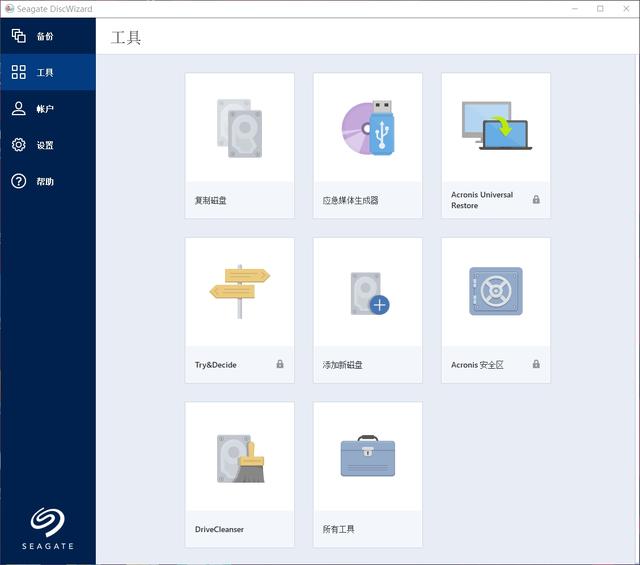
Task: Open the 设置 gear icon
Action: click(19, 145)
